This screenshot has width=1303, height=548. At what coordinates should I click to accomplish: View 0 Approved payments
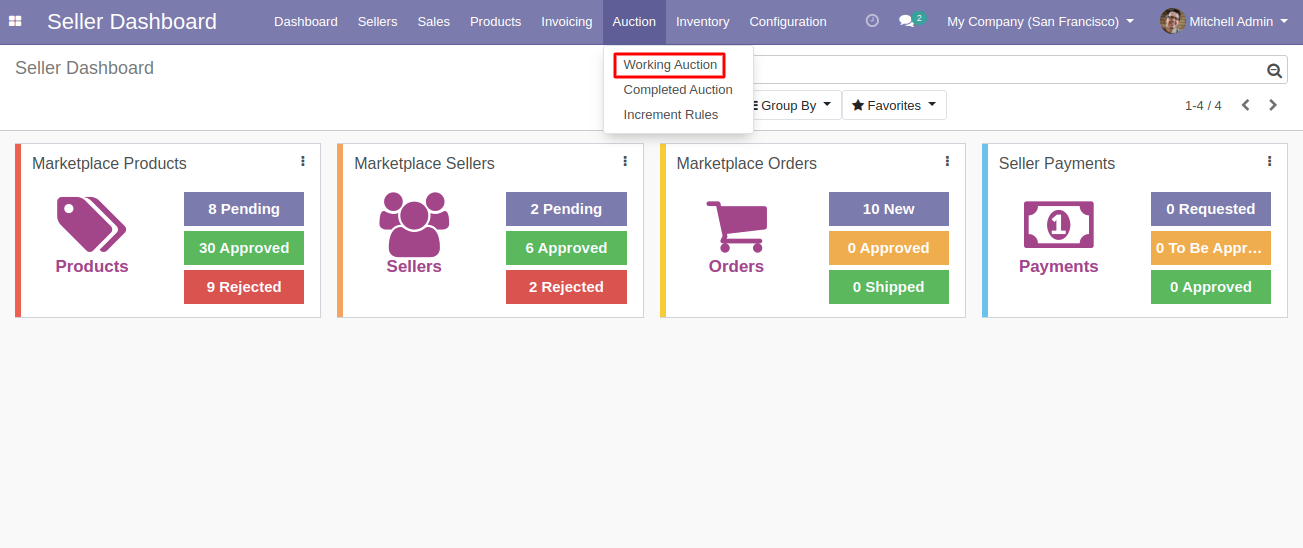tap(1211, 287)
